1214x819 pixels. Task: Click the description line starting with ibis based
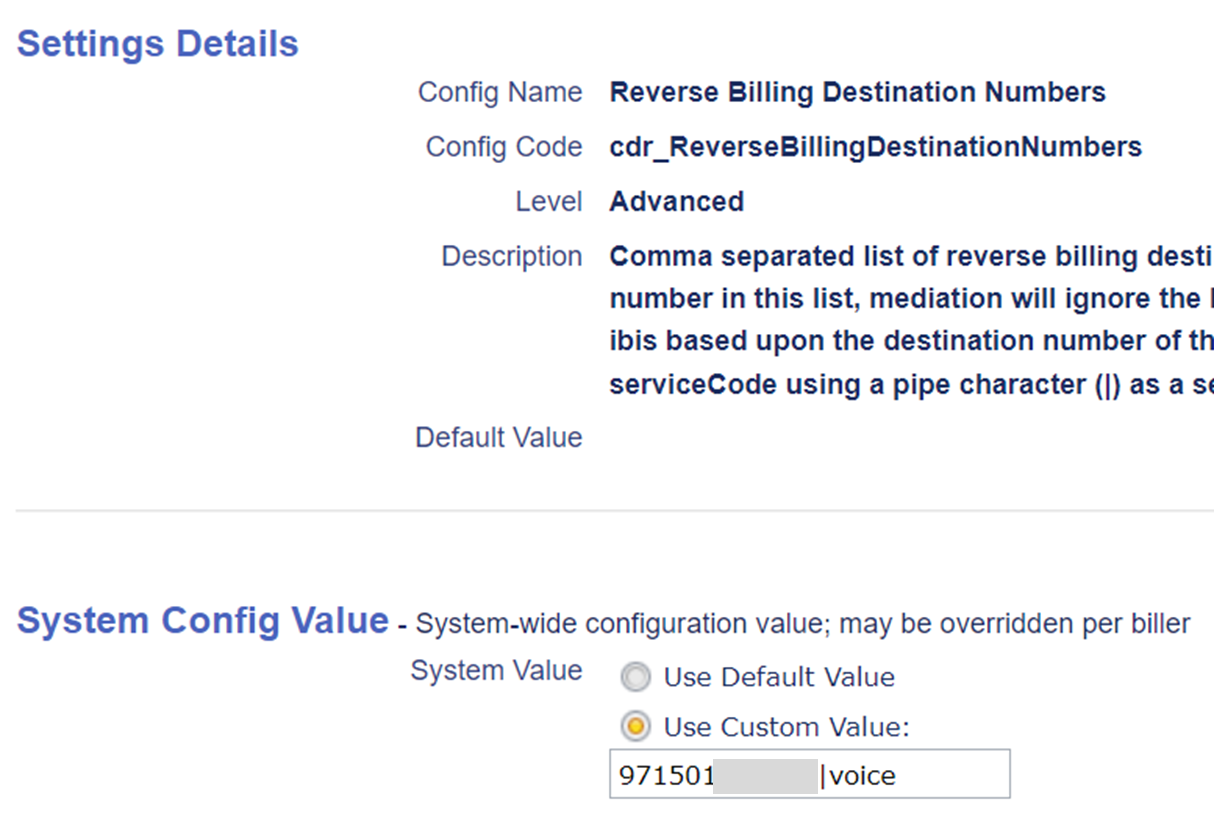[x=910, y=342]
